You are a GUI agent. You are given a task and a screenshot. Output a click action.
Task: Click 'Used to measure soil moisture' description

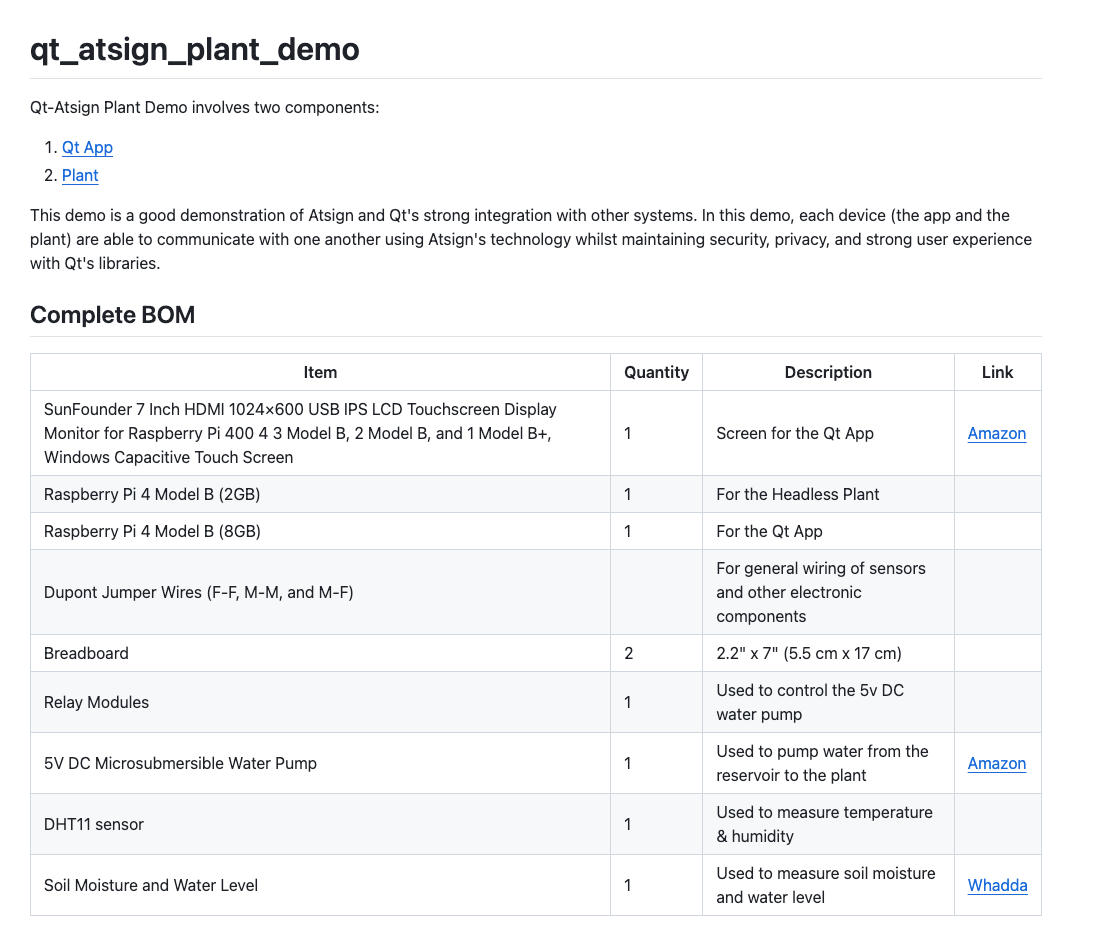pyautogui.click(x=826, y=885)
